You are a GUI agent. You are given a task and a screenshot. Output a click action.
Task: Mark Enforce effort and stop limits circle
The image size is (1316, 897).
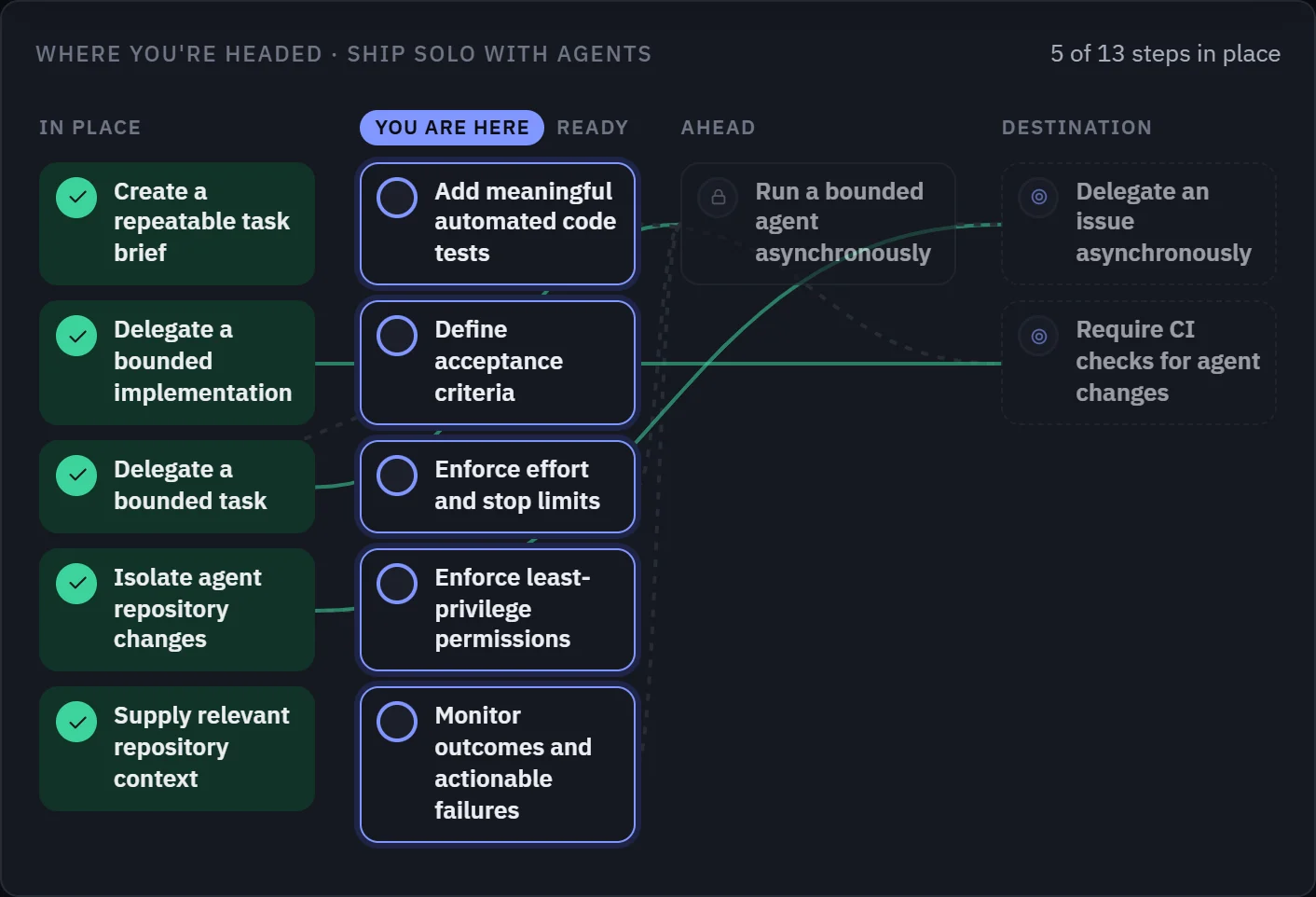tap(397, 476)
